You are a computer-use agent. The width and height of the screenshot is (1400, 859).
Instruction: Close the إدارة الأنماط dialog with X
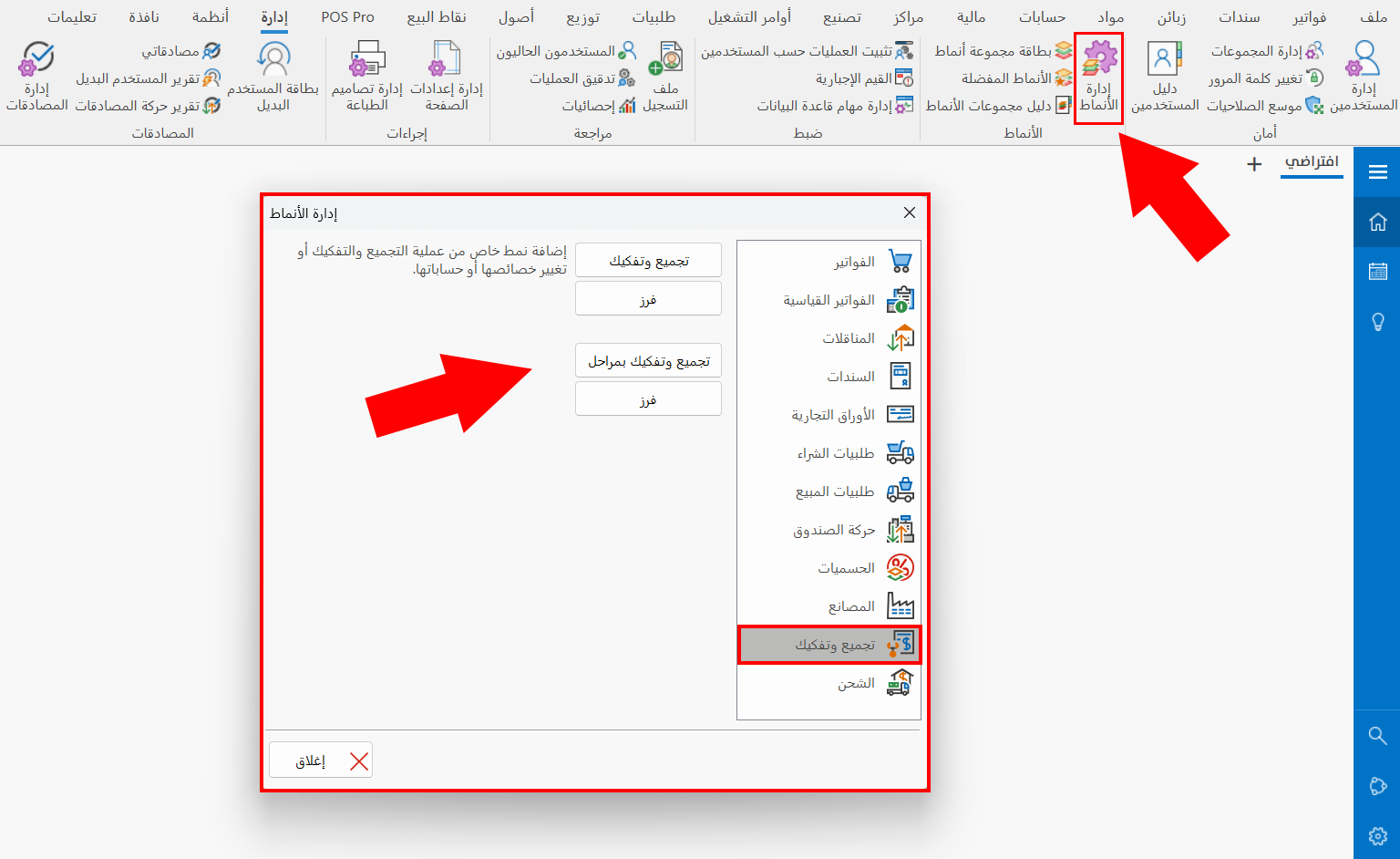pos(909,212)
